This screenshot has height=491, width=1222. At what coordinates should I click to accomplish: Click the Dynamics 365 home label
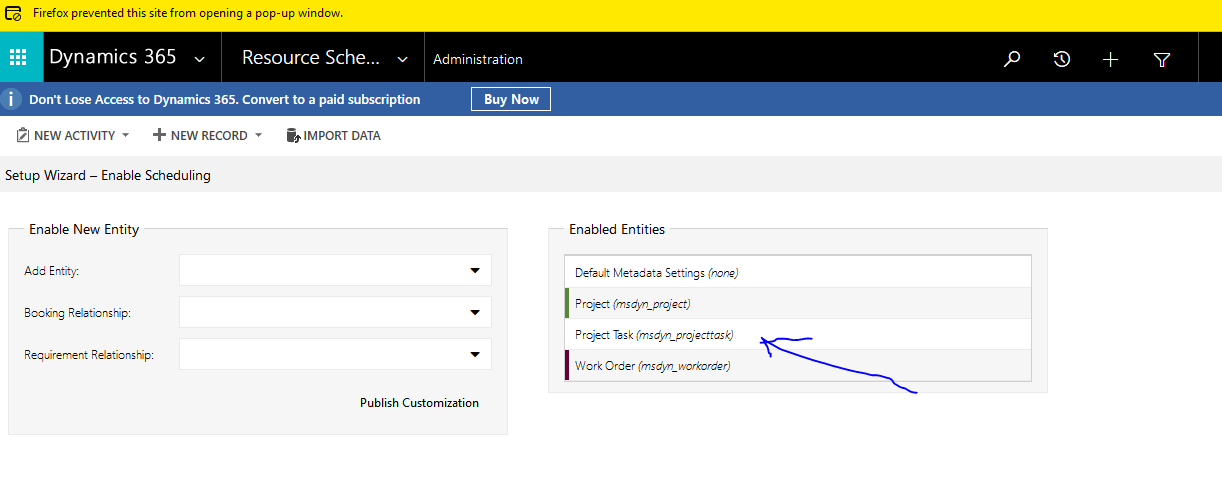[x=113, y=57]
